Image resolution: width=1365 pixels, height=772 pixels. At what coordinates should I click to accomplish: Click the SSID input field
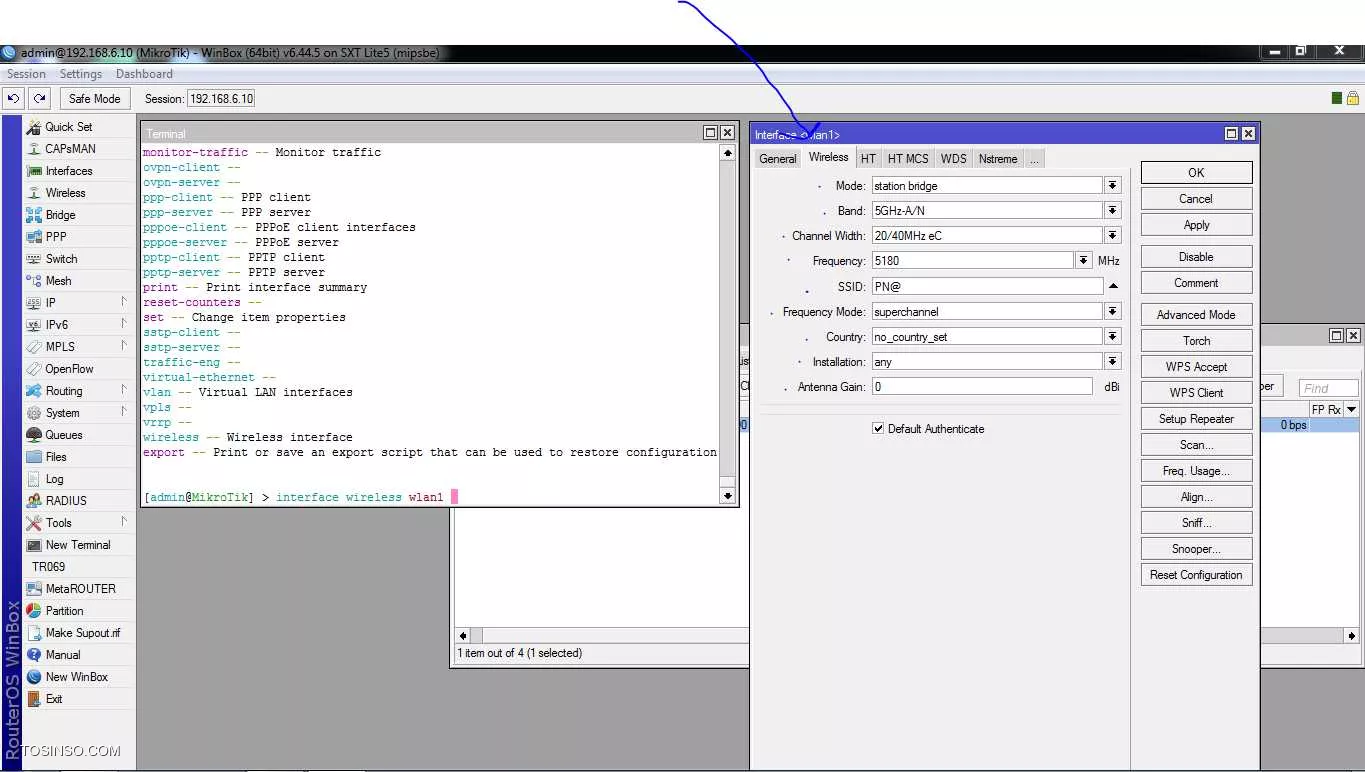(x=987, y=286)
